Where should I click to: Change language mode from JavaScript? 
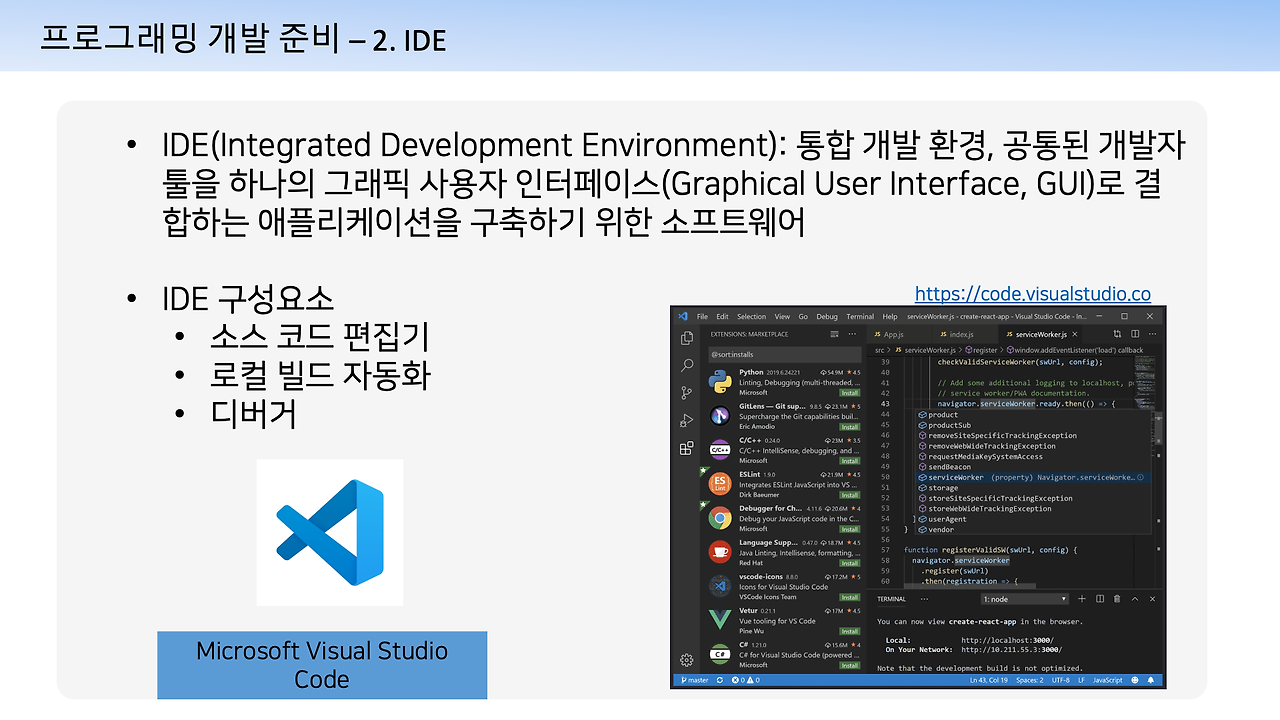tap(1107, 680)
